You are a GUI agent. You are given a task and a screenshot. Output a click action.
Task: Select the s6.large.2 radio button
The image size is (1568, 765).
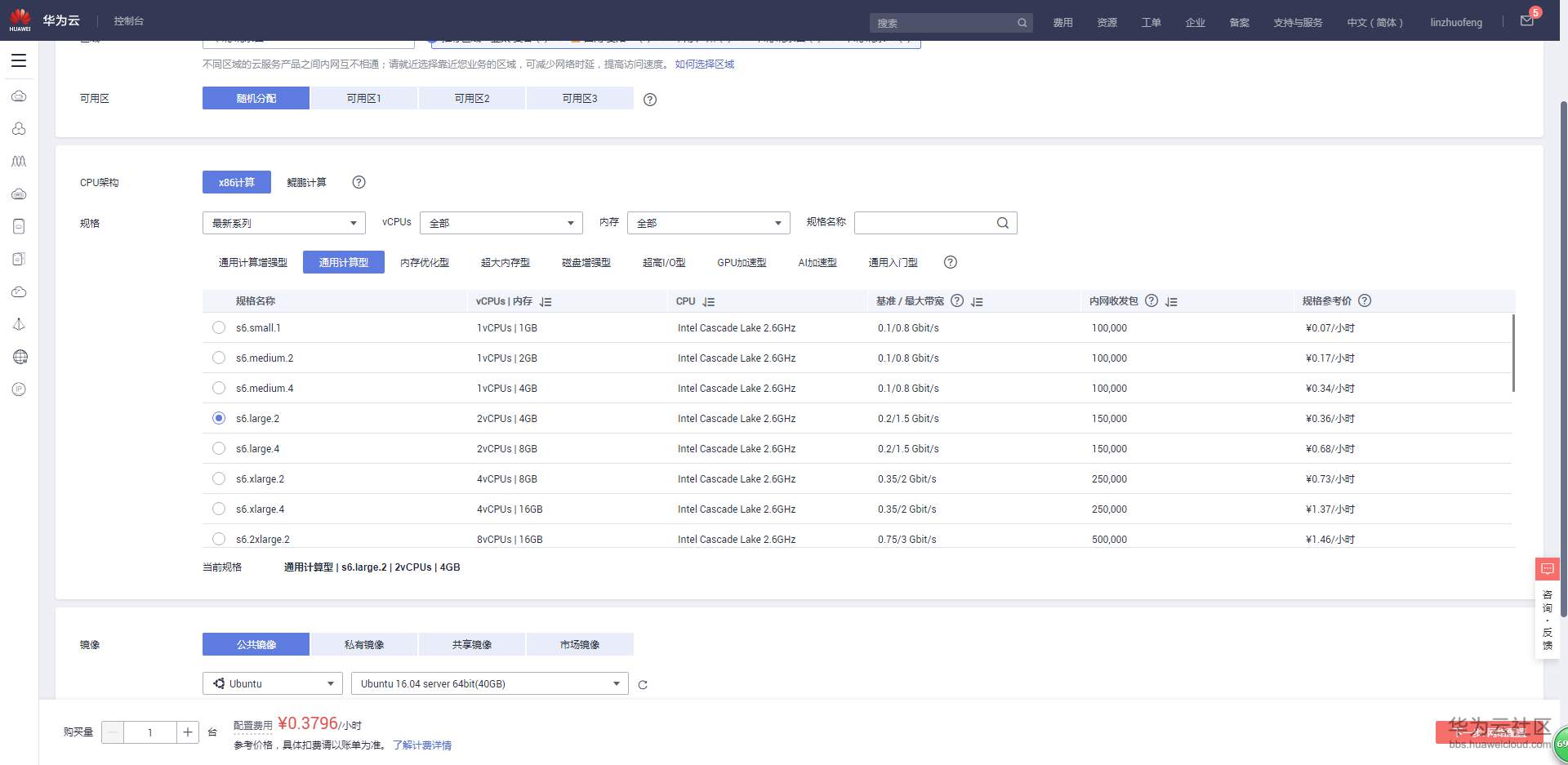219,418
